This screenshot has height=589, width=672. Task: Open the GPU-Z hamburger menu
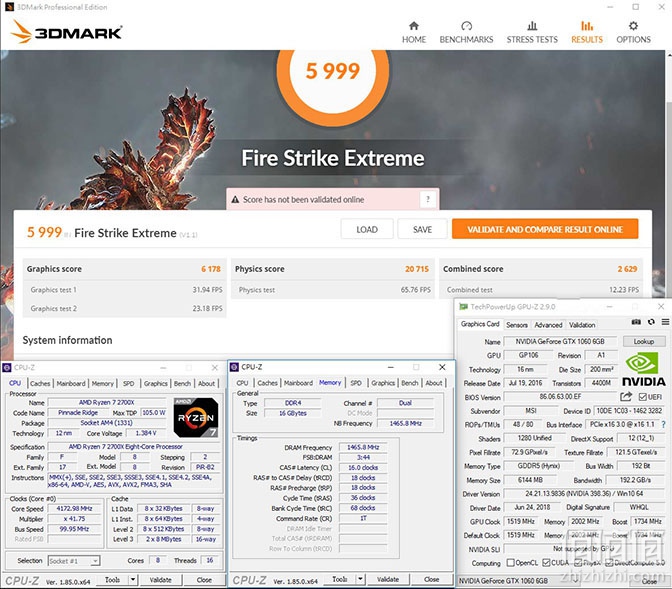(665, 322)
